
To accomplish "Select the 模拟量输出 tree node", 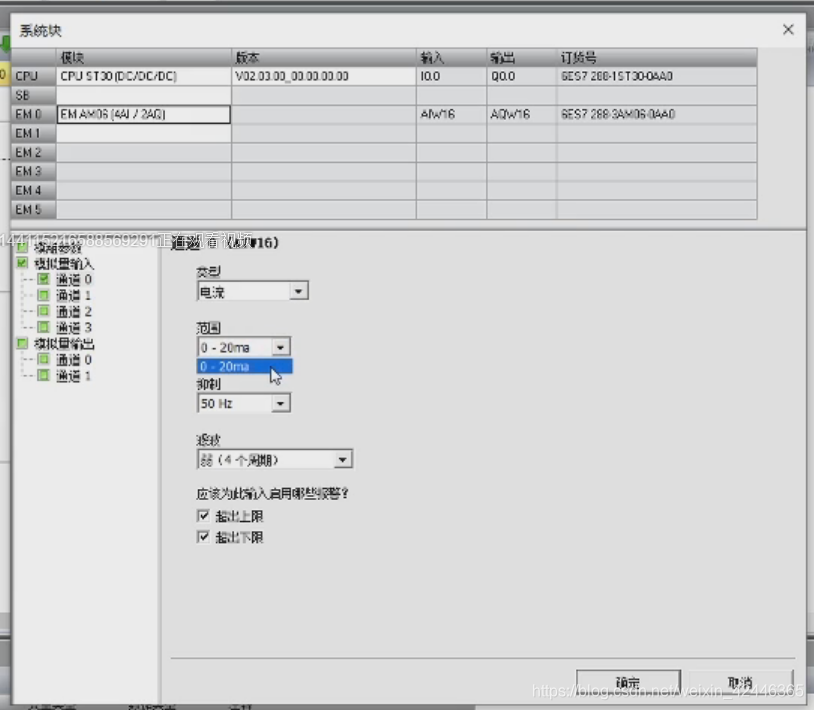I will (x=64, y=344).
